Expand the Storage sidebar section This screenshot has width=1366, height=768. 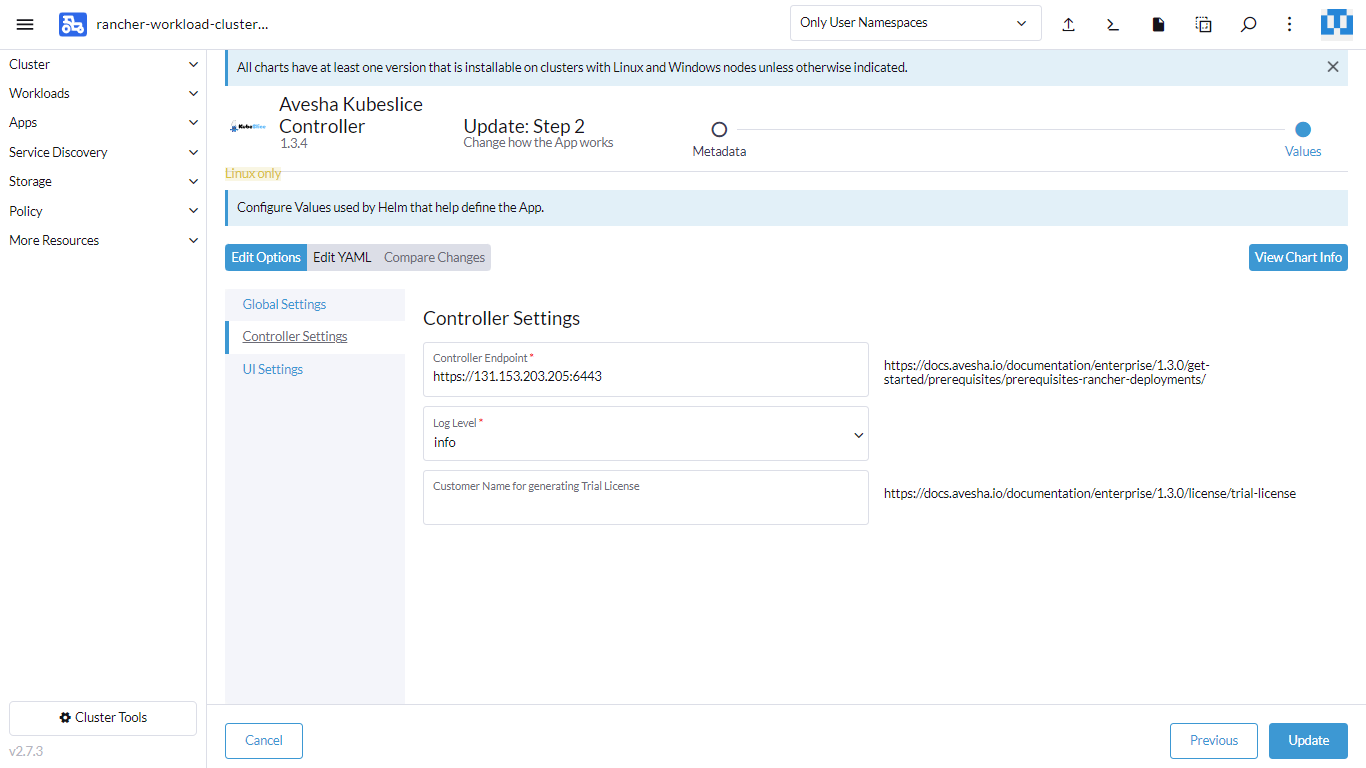coord(103,181)
